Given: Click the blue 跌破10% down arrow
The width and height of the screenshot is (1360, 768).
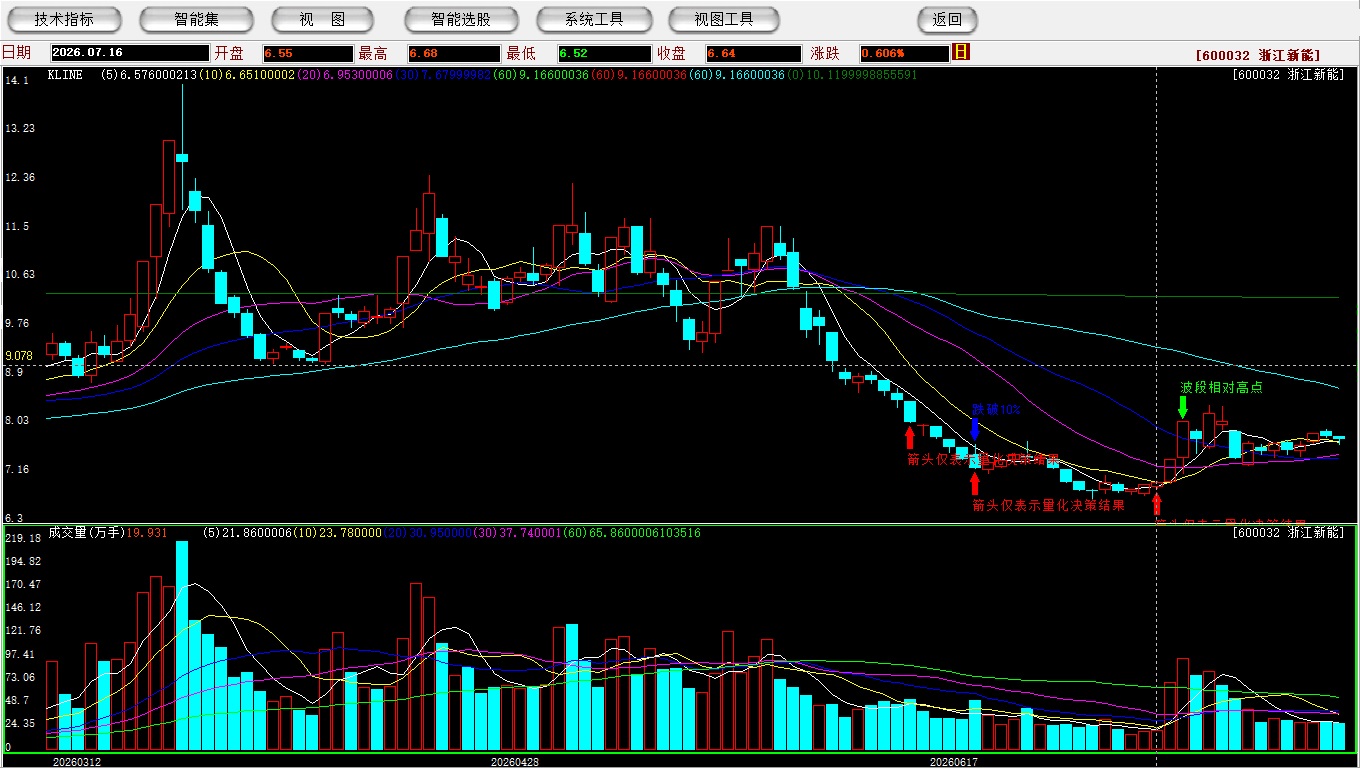Looking at the screenshot, I should [975, 430].
